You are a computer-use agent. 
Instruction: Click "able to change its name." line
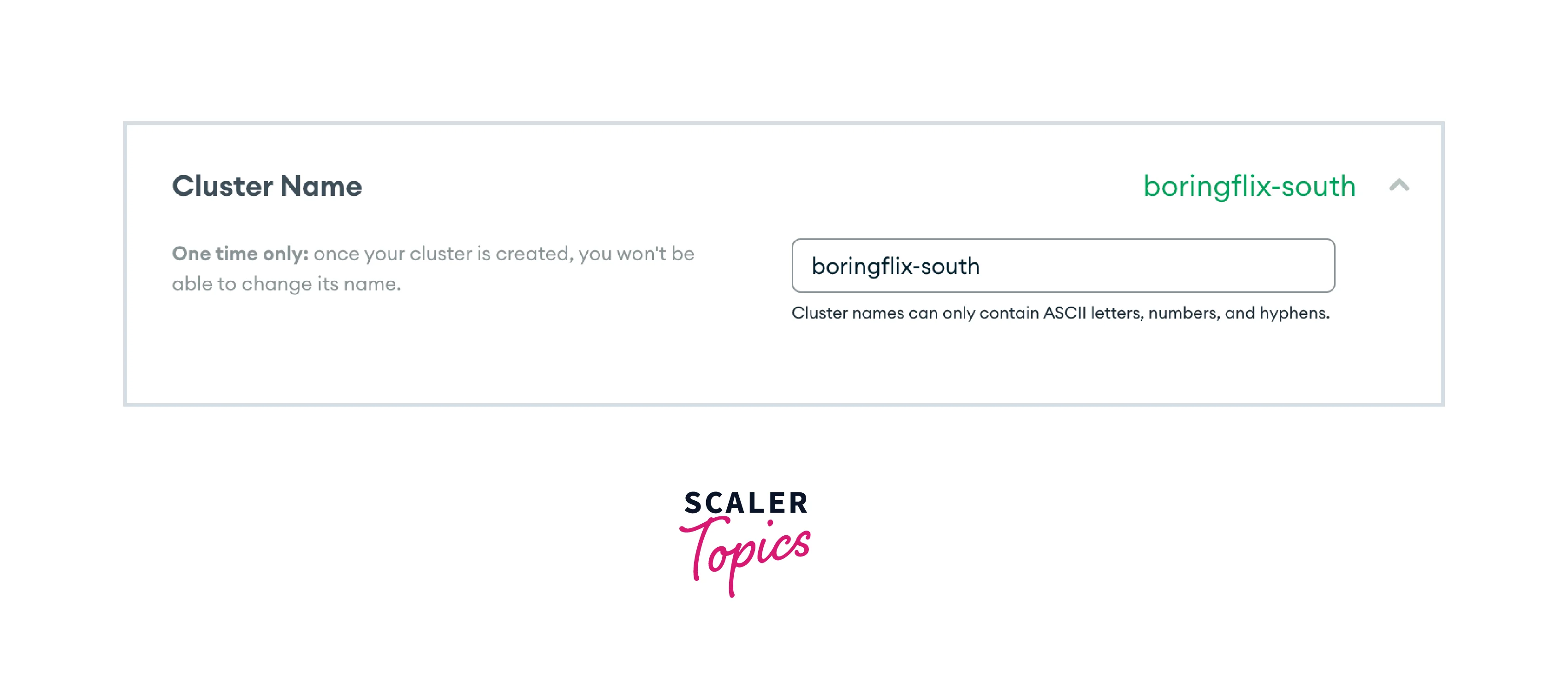click(x=286, y=284)
